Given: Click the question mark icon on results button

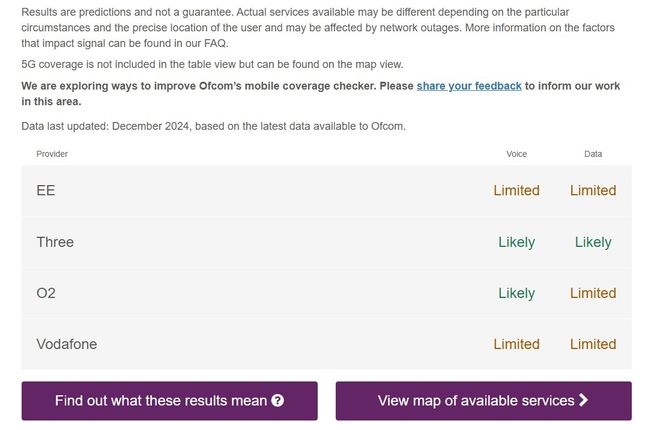Looking at the screenshot, I should 278,401.
